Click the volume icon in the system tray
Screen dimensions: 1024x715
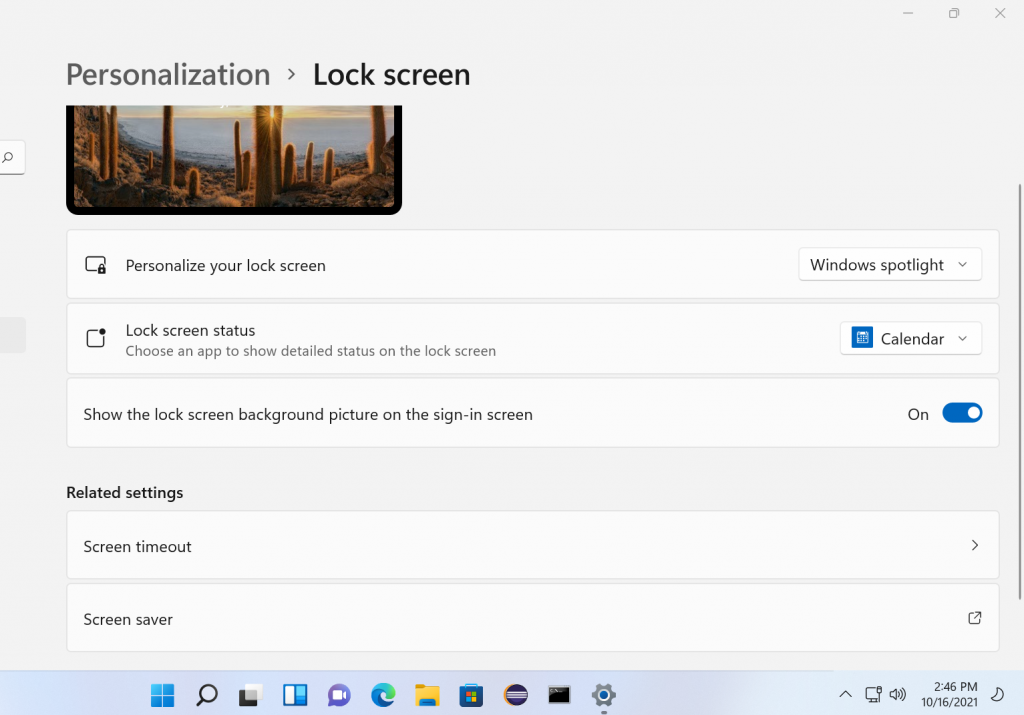pos(898,694)
